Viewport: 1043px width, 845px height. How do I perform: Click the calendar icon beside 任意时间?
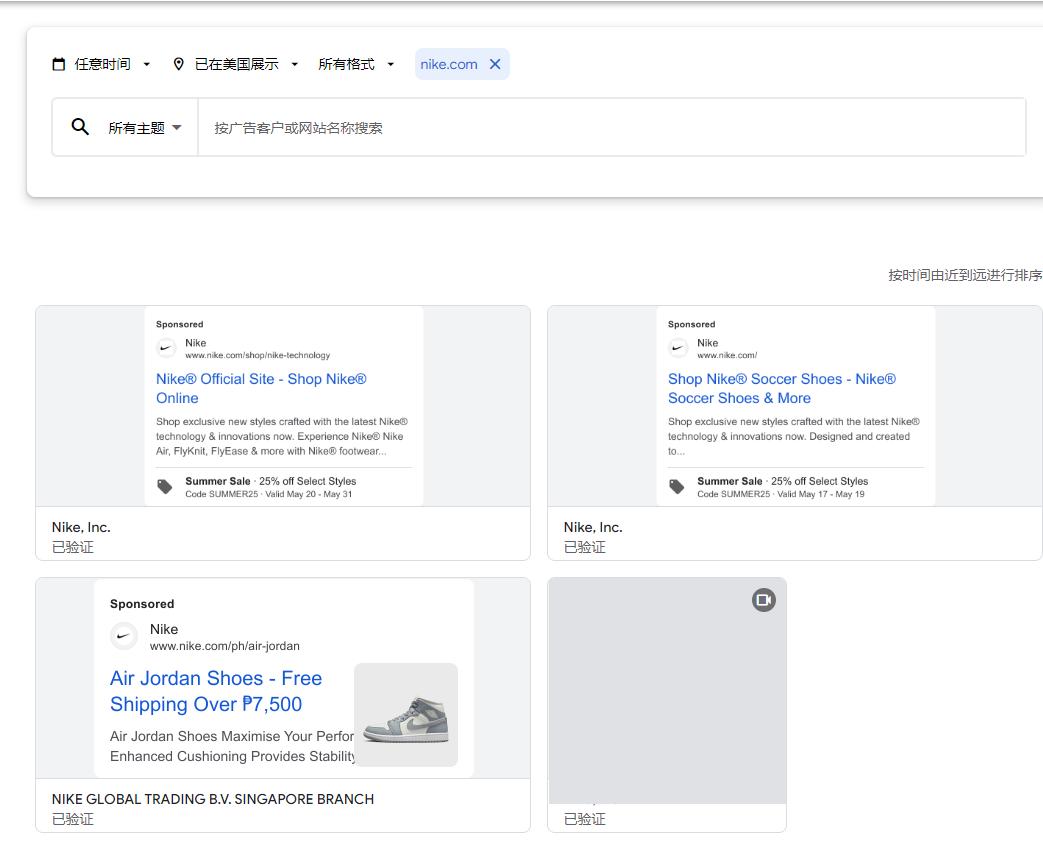coord(59,64)
